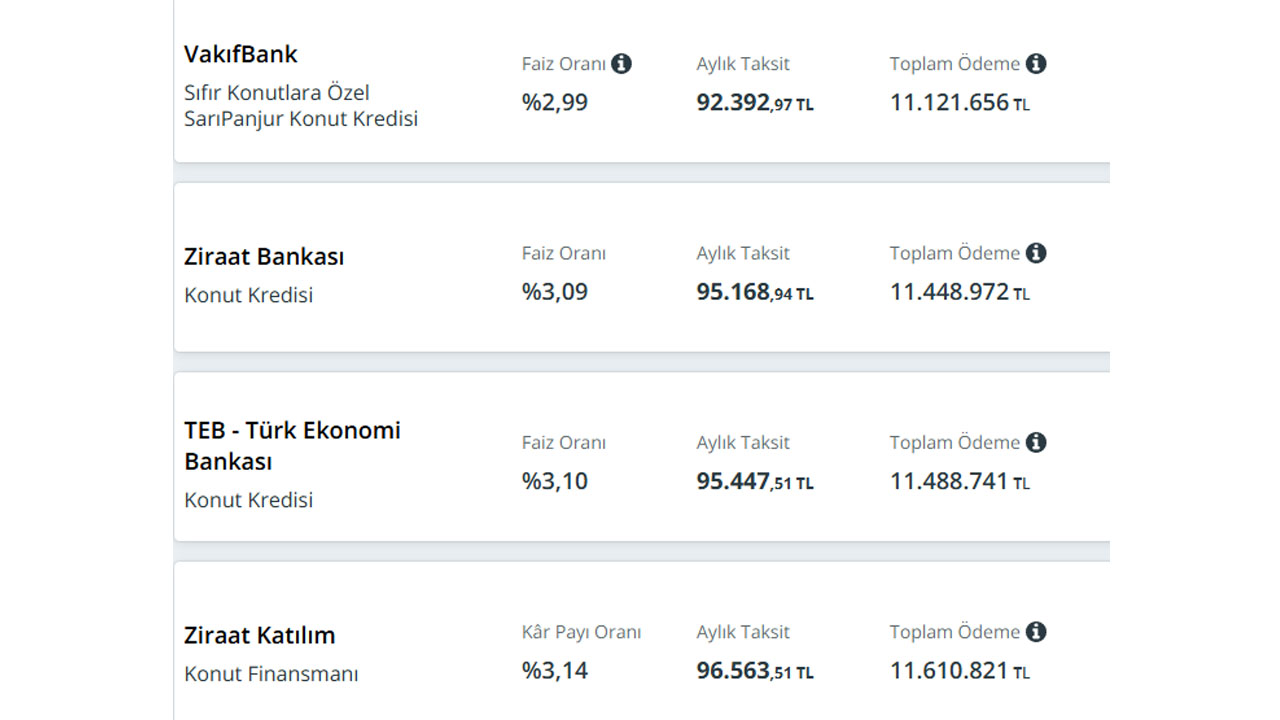
Task: Select Ziraat Katılım total payment 11.610.821 TL
Action: (960, 671)
